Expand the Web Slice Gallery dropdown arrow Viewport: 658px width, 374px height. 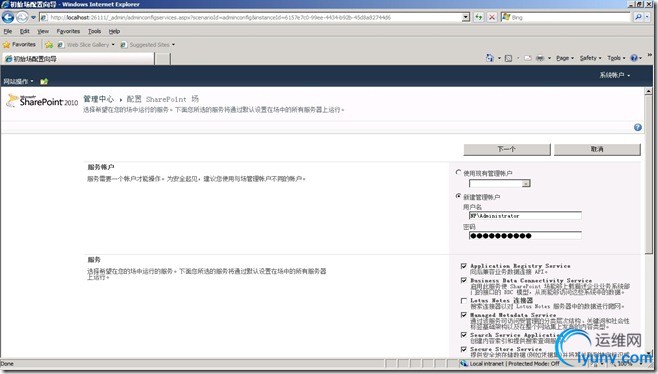point(113,45)
